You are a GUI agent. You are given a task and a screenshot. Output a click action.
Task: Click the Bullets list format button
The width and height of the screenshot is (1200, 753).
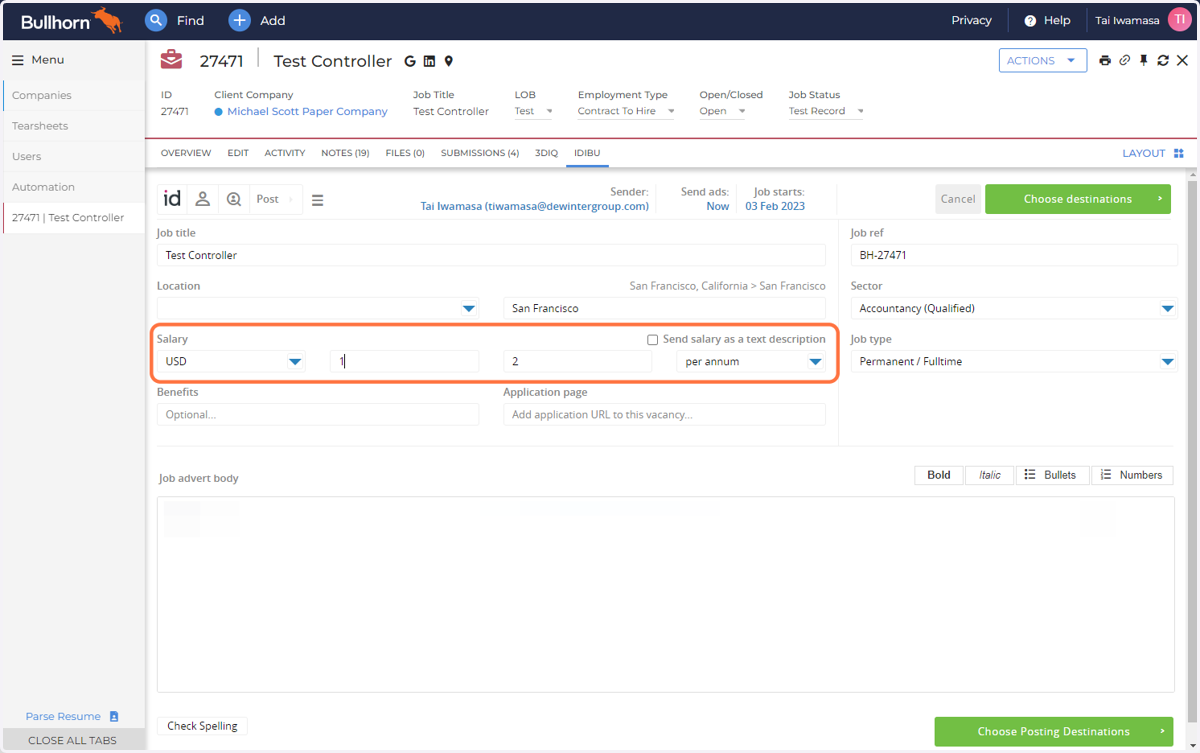[x=1052, y=475]
